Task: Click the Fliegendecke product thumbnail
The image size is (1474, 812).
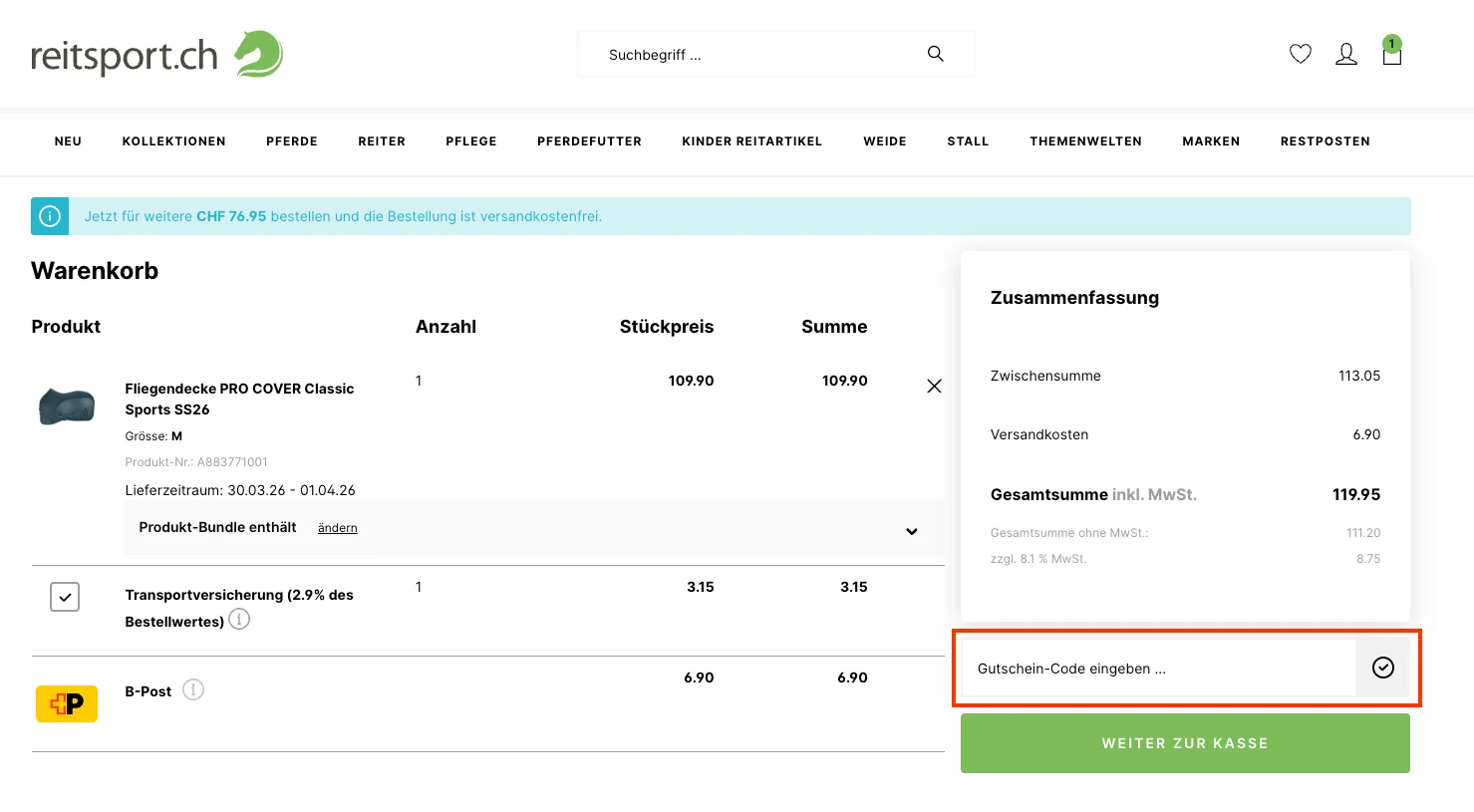Action: coord(66,406)
